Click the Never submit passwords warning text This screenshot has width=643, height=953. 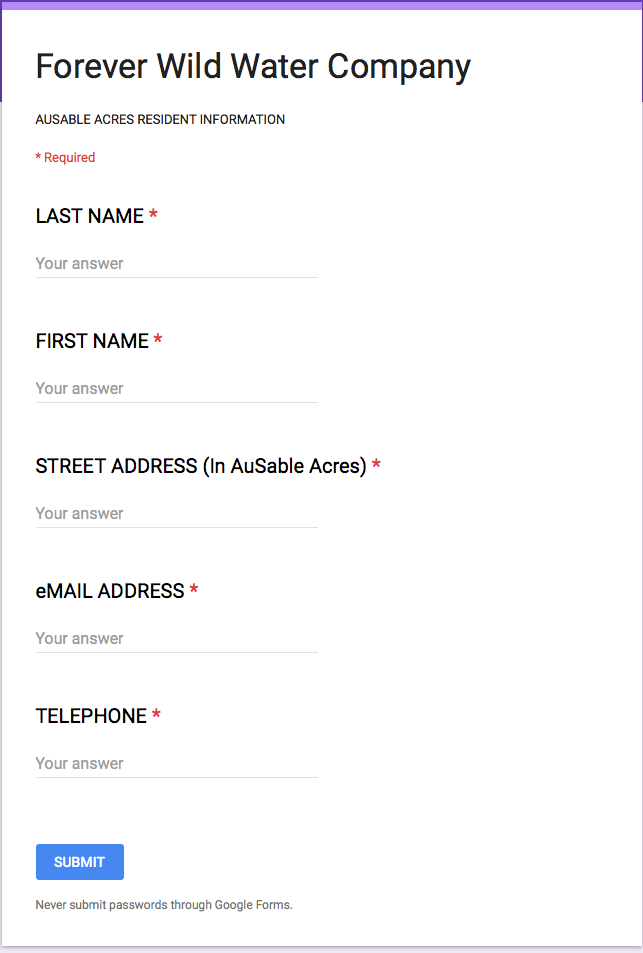click(x=164, y=905)
